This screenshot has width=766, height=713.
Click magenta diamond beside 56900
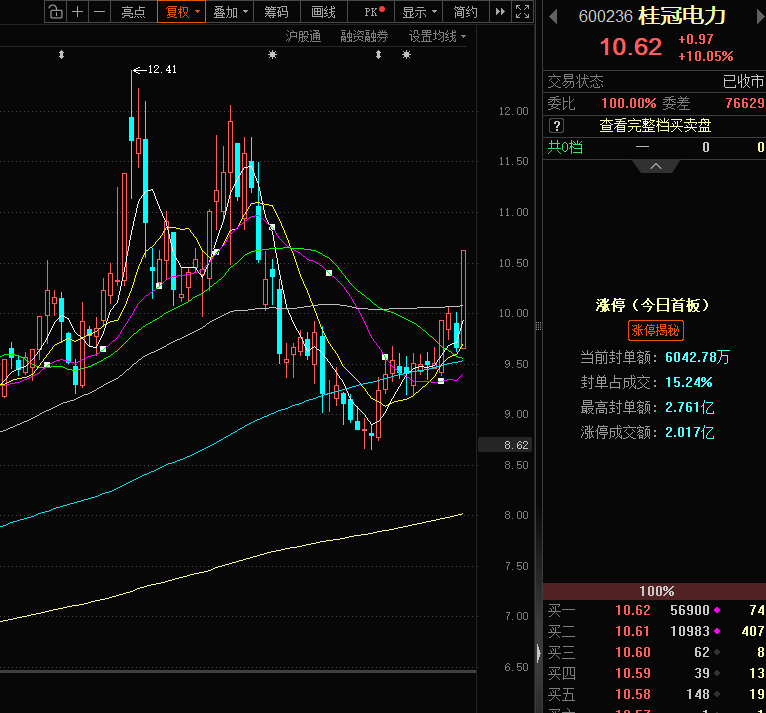(x=717, y=610)
